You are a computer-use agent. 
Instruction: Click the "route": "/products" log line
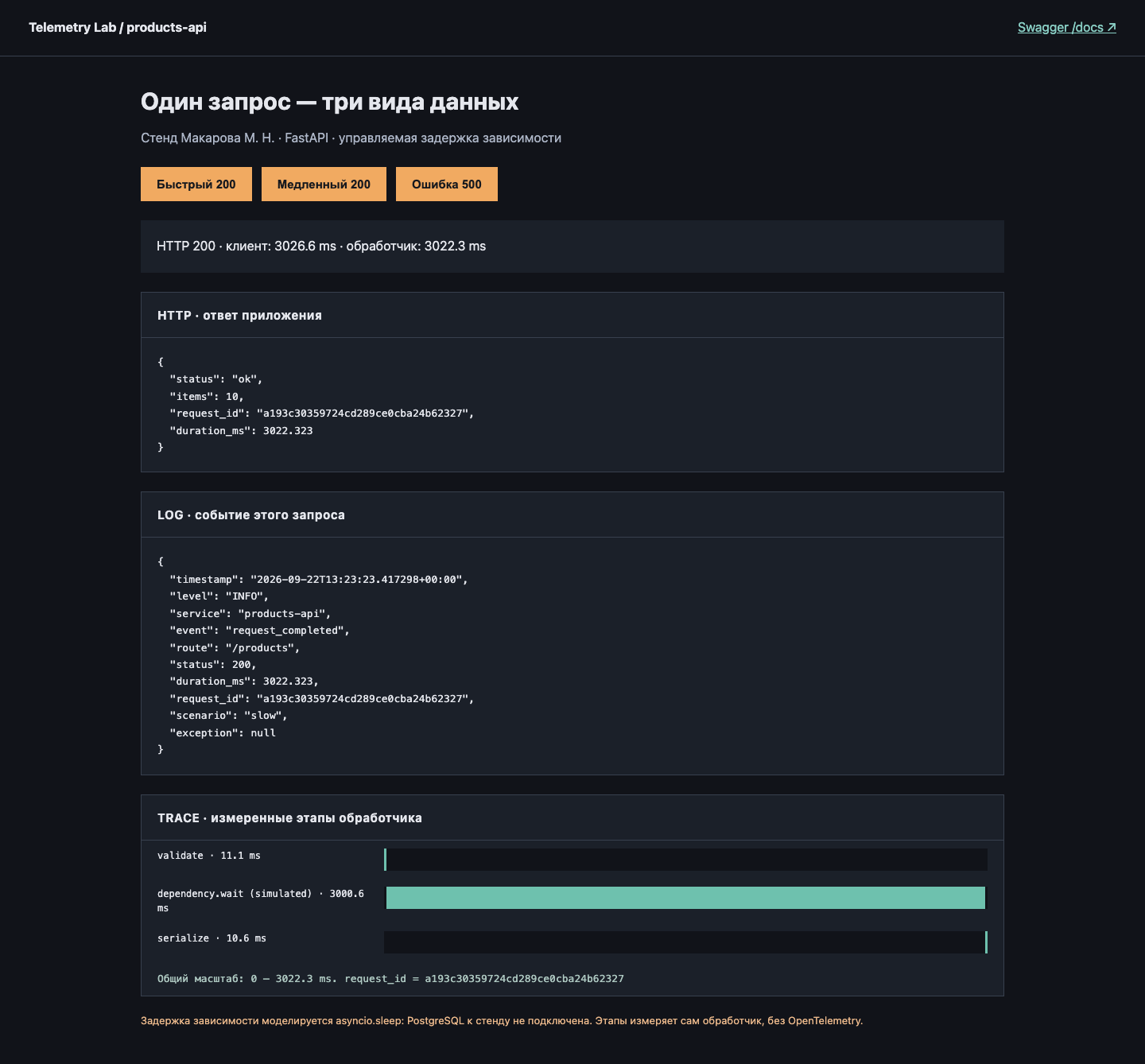[235, 648]
